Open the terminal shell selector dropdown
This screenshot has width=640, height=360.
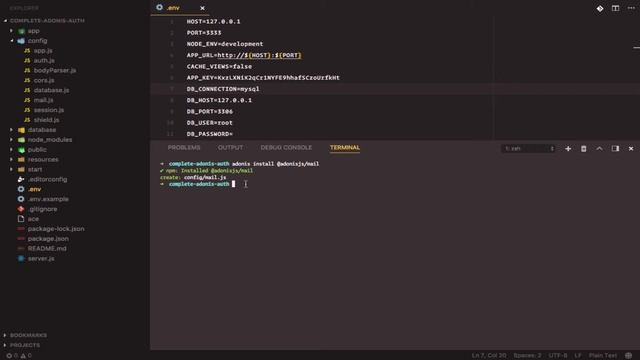tap(528, 149)
